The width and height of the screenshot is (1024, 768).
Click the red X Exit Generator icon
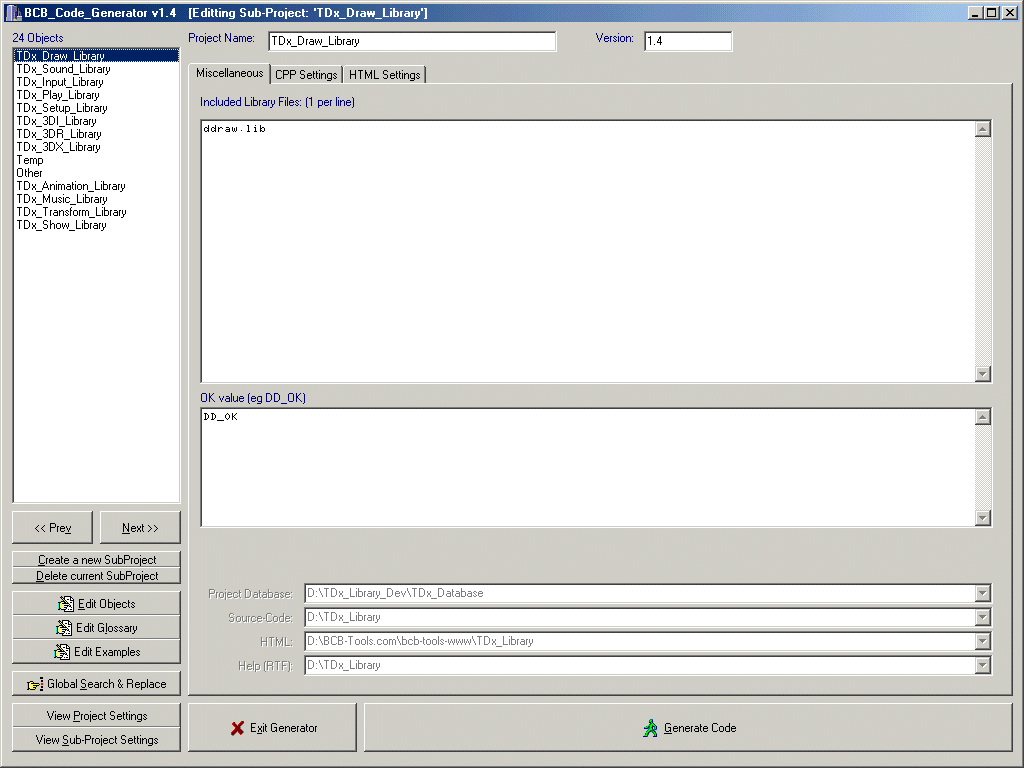click(237, 728)
